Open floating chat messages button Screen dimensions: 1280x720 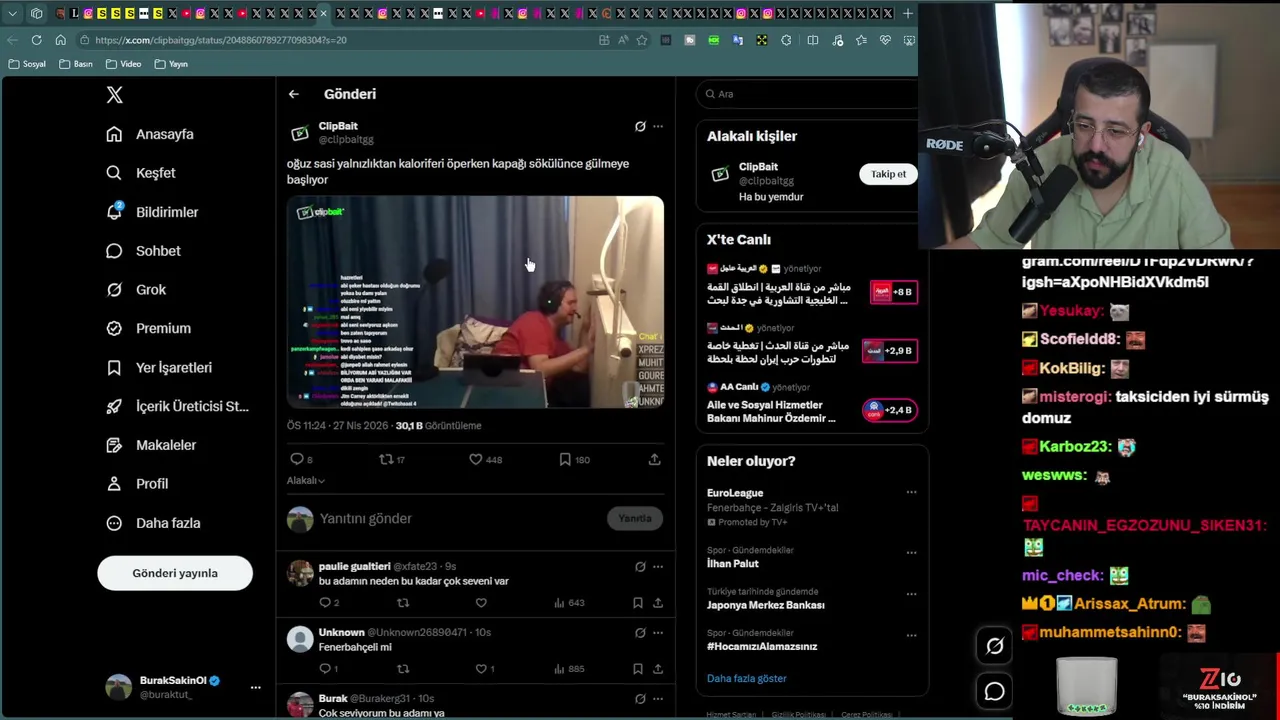pos(995,691)
